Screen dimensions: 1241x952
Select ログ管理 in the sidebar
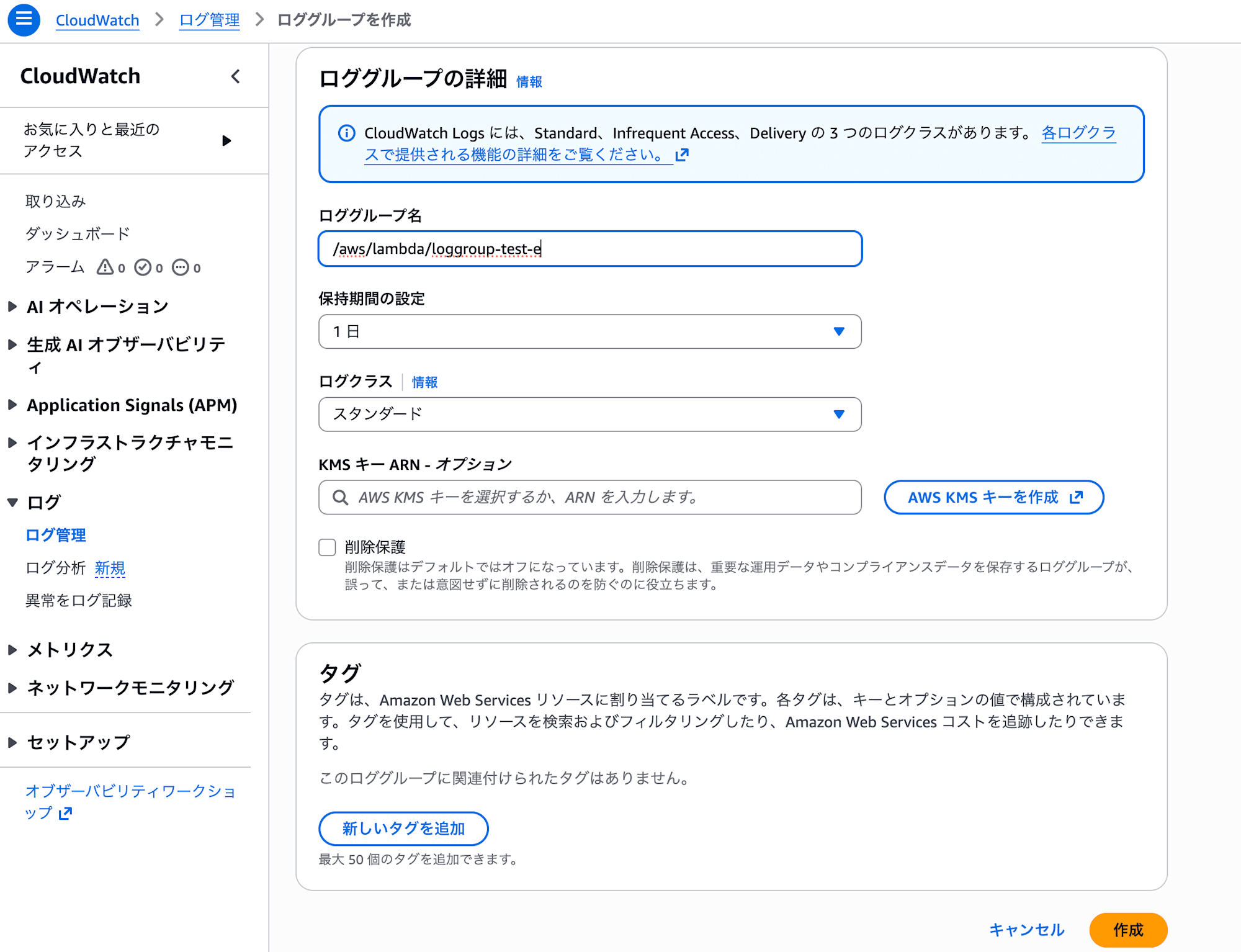(55, 535)
